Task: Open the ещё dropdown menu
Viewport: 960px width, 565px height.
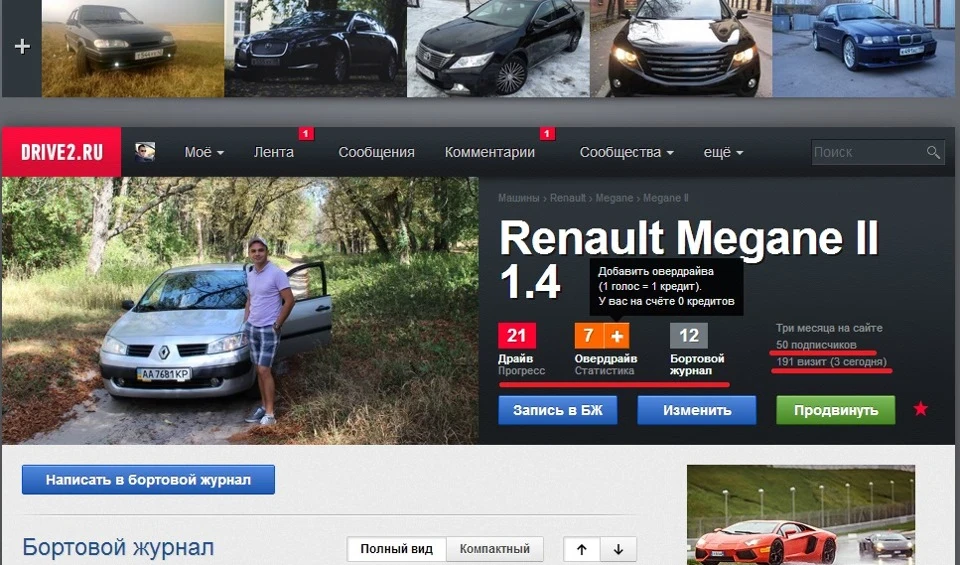Action: point(723,152)
